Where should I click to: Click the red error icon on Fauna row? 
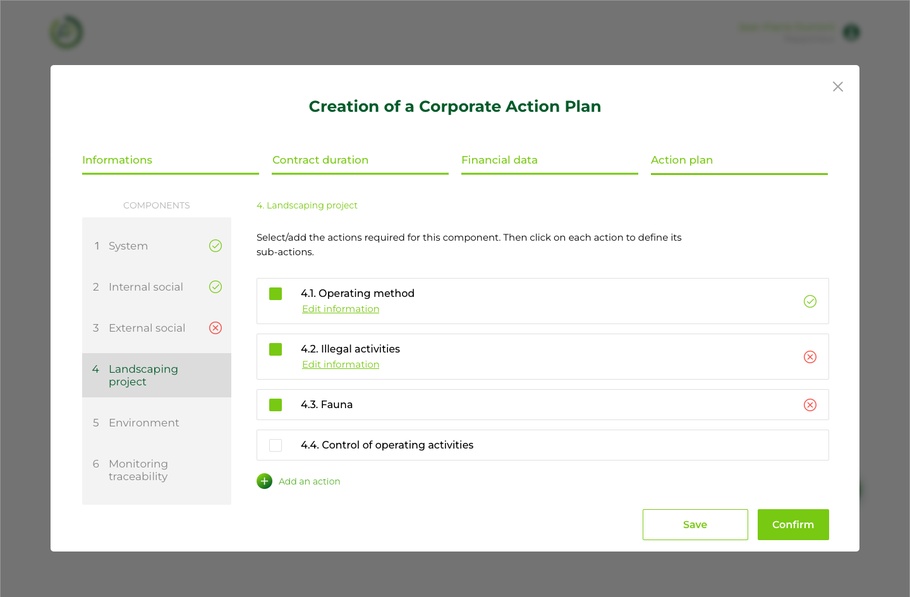coord(810,405)
